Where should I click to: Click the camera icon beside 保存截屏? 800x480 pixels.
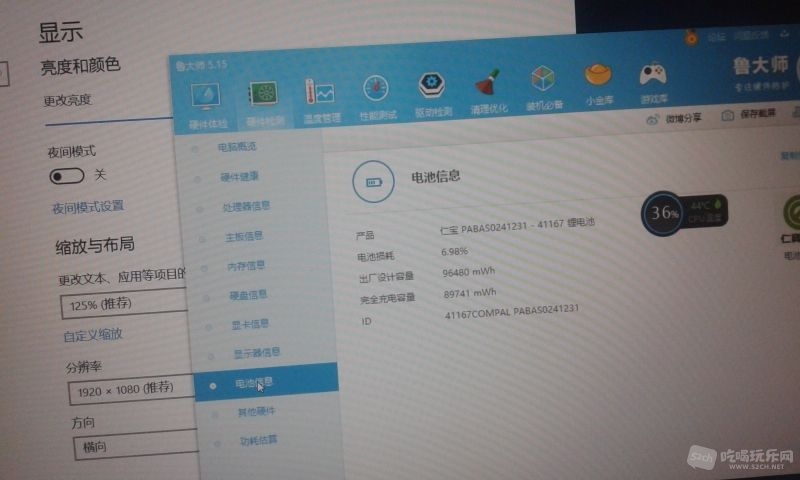click(728, 116)
